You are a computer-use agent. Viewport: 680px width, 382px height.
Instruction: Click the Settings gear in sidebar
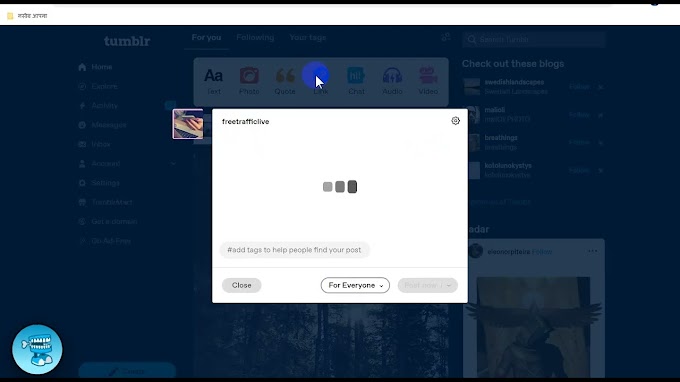82,183
